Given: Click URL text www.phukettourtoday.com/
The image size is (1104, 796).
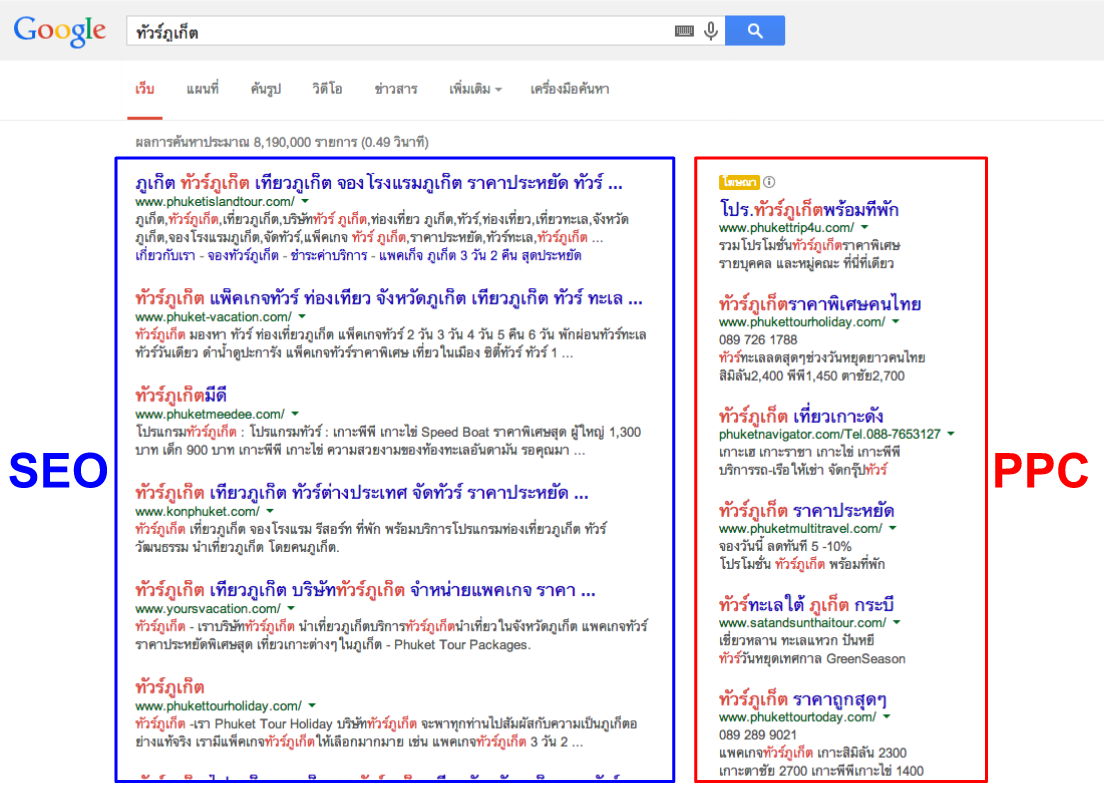Looking at the screenshot, I should tap(798, 716).
